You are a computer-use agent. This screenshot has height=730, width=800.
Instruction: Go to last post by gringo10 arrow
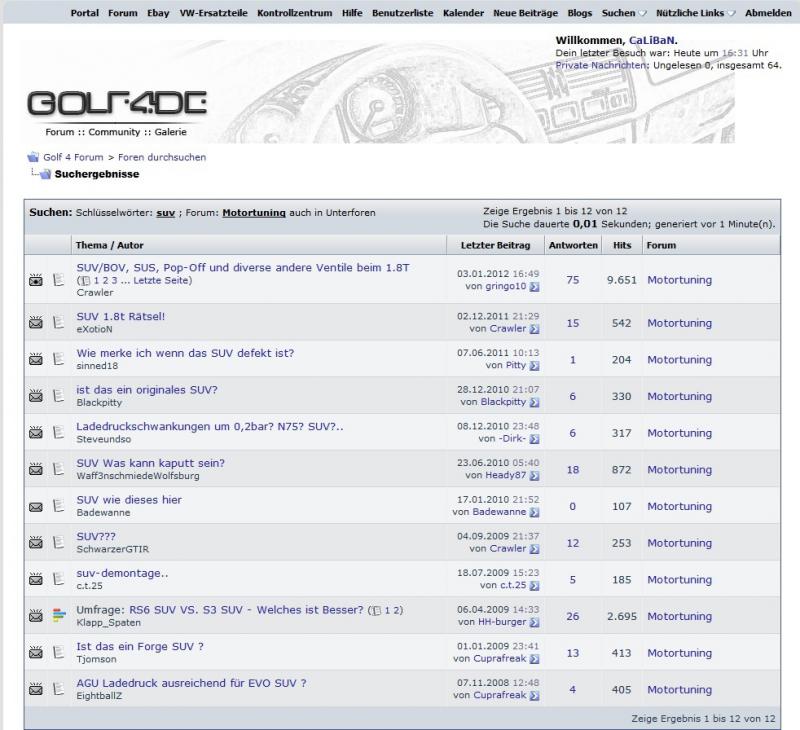click(x=534, y=287)
